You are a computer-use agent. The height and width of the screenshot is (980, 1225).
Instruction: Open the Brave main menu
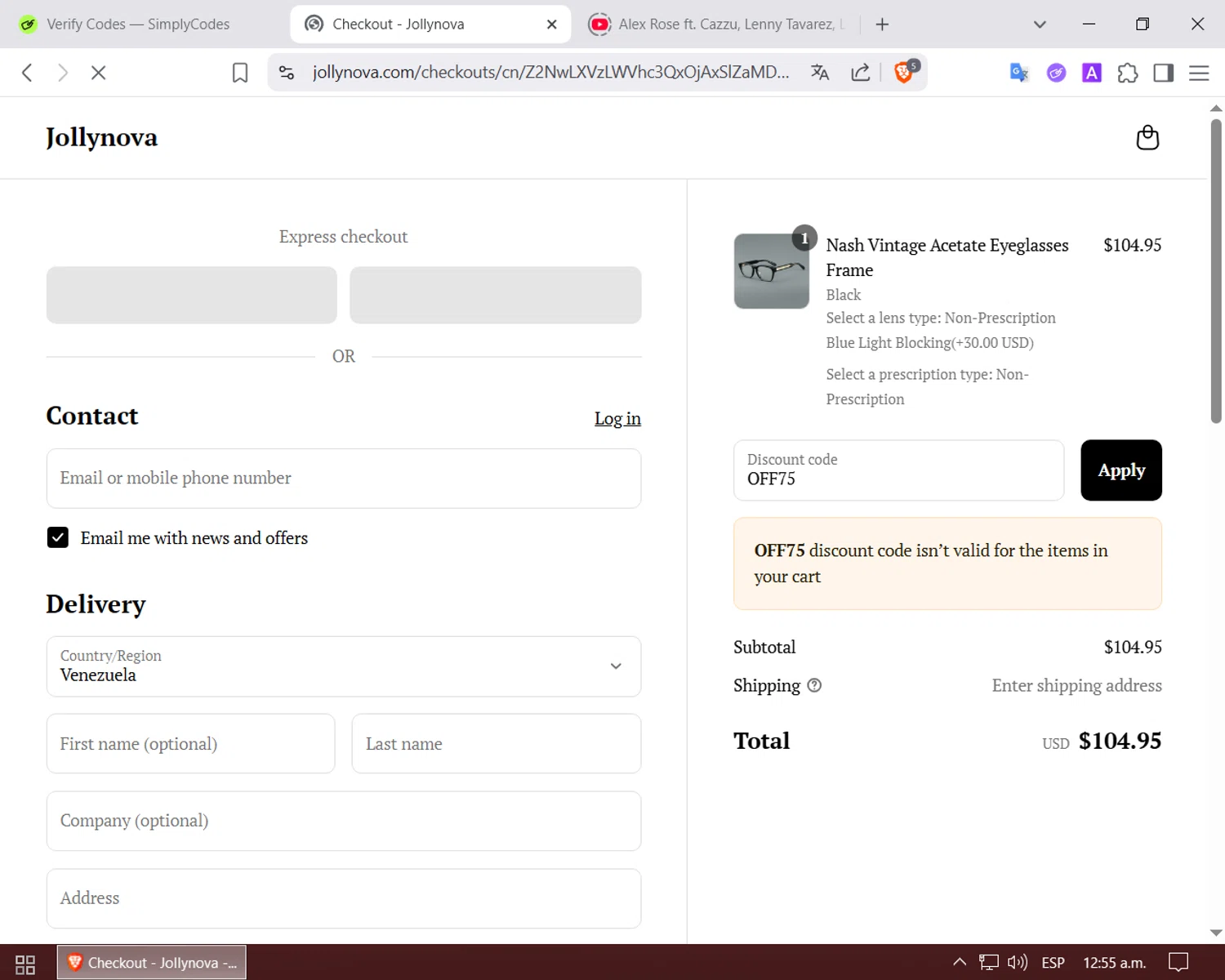point(1199,73)
